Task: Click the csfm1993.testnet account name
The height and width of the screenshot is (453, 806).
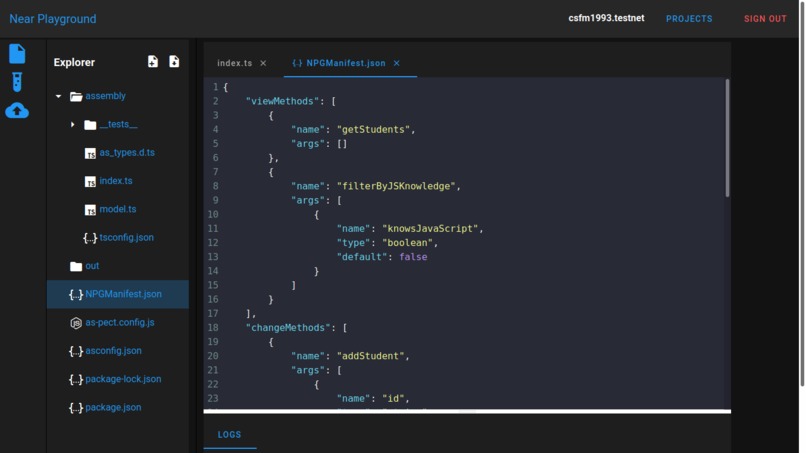Action: 606,18
